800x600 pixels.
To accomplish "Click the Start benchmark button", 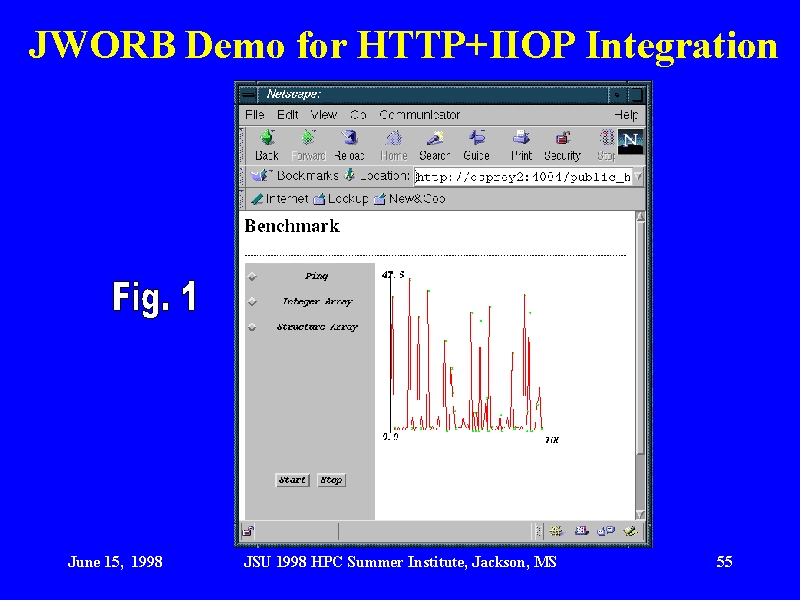I will tap(292, 480).
